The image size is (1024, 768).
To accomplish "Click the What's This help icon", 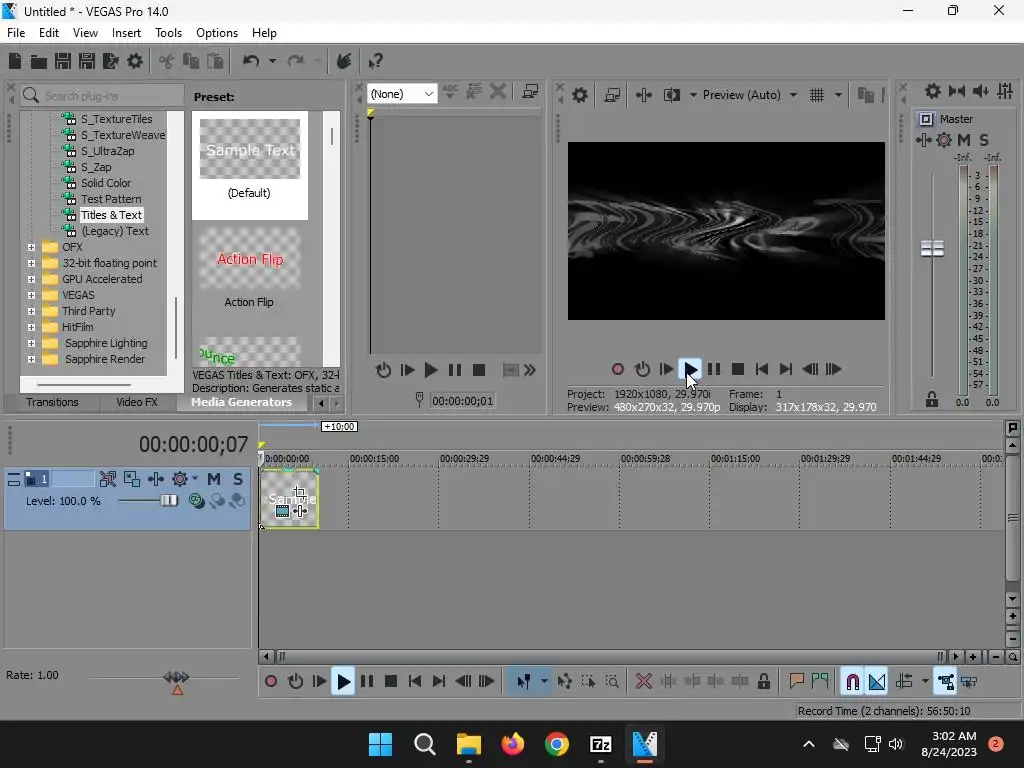I will [375, 61].
